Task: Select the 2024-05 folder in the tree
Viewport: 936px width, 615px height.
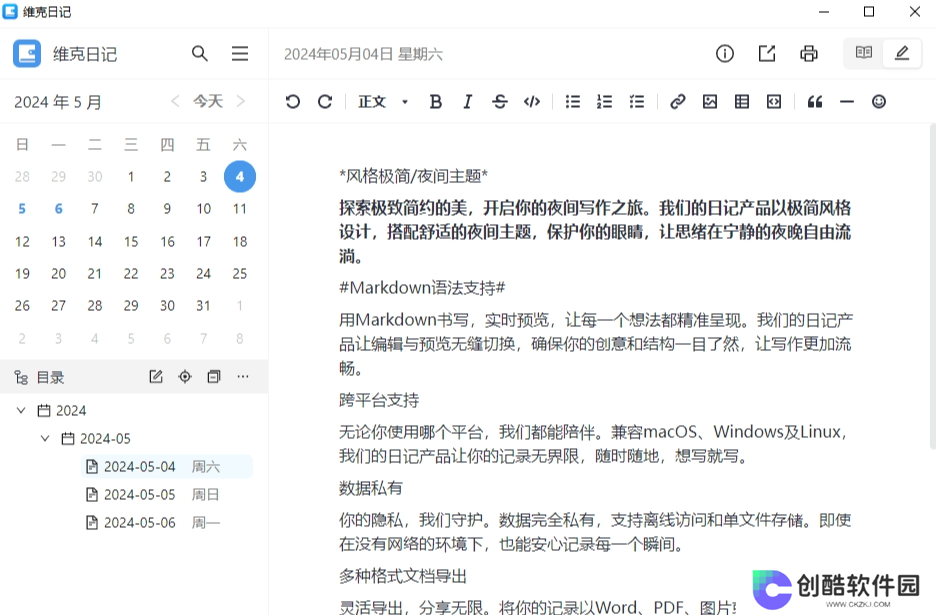Action: pyautogui.click(x=96, y=438)
